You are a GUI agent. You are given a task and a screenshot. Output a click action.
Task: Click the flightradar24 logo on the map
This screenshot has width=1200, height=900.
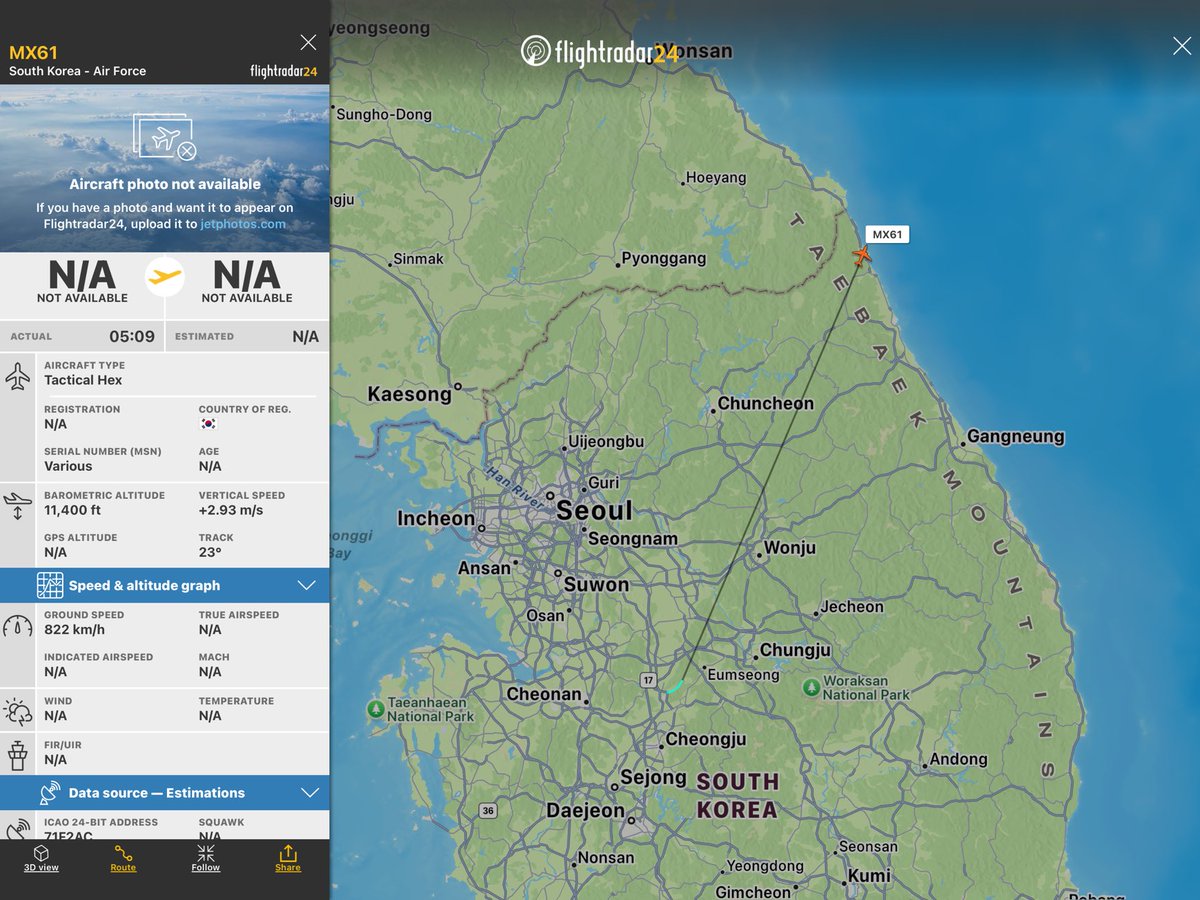[600, 51]
